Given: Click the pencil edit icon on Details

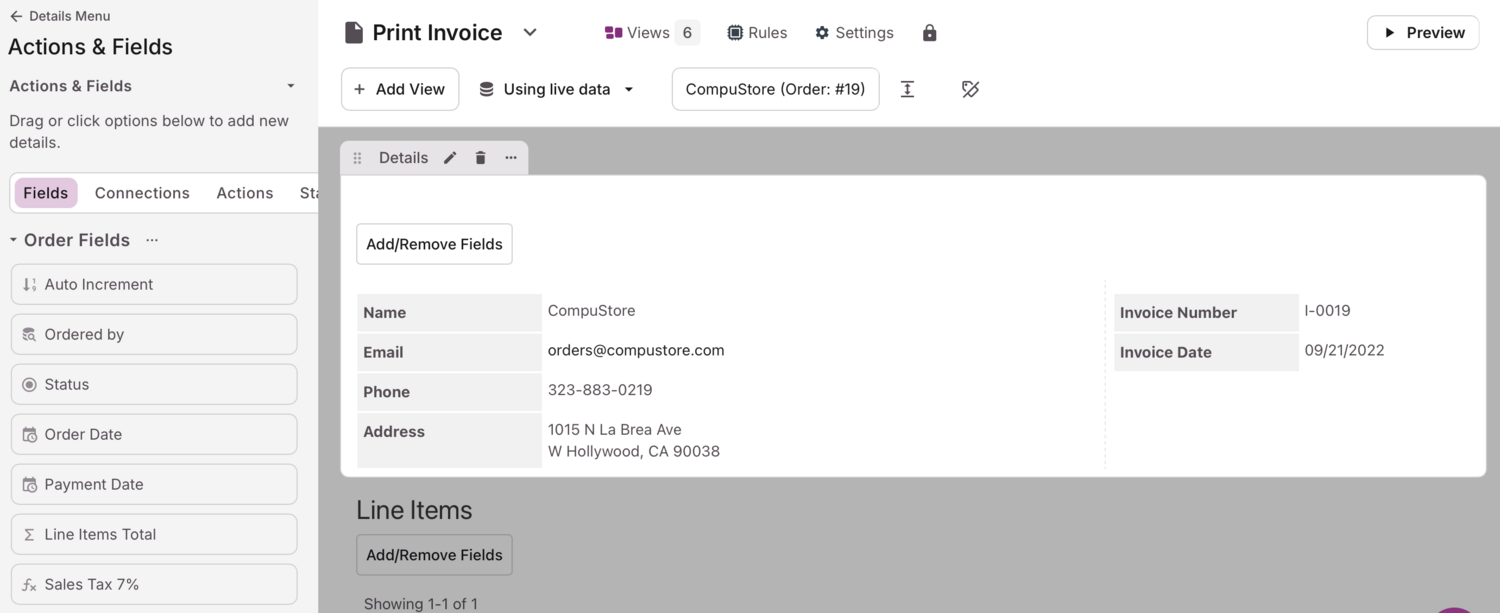Looking at the screenshot, I should (x=450, y=158).
